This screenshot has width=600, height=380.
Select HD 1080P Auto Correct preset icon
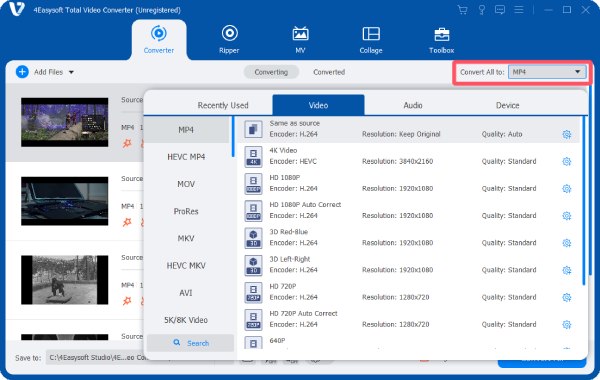[253, 210]
